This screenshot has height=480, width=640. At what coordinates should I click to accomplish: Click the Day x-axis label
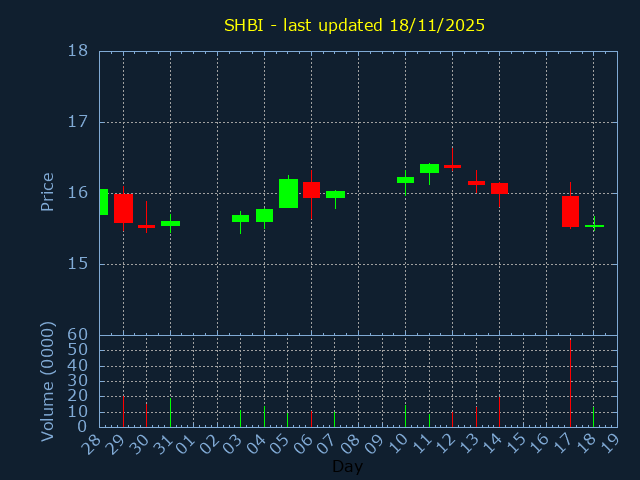point(347,466)
